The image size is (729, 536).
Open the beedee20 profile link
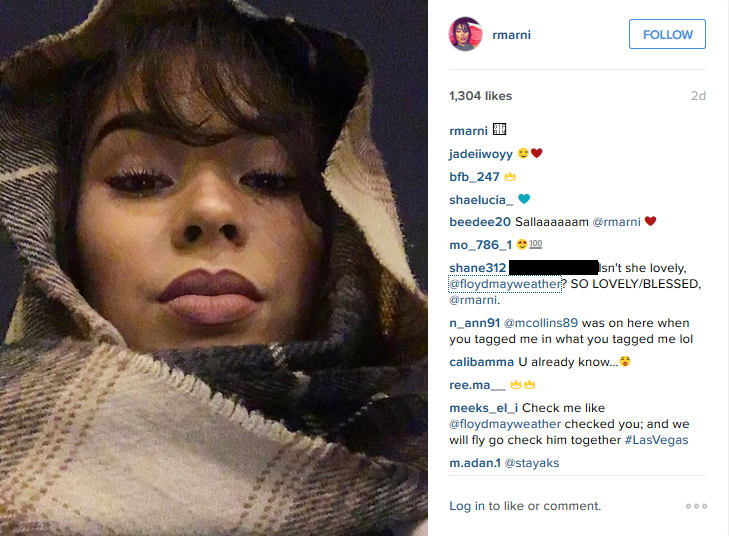click(x=480, y=222)
